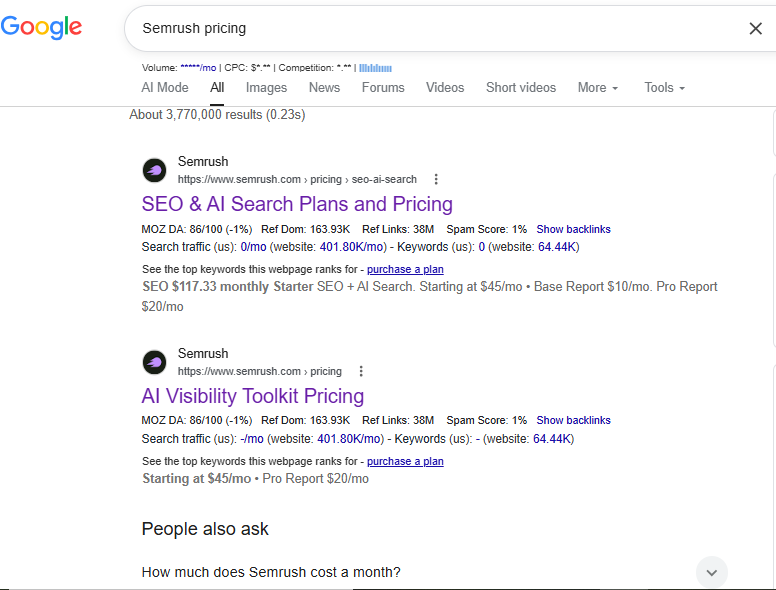The image size is (776, 590).
Task: Click the chevron beside Semrush cost question
Action: (712, 573)
